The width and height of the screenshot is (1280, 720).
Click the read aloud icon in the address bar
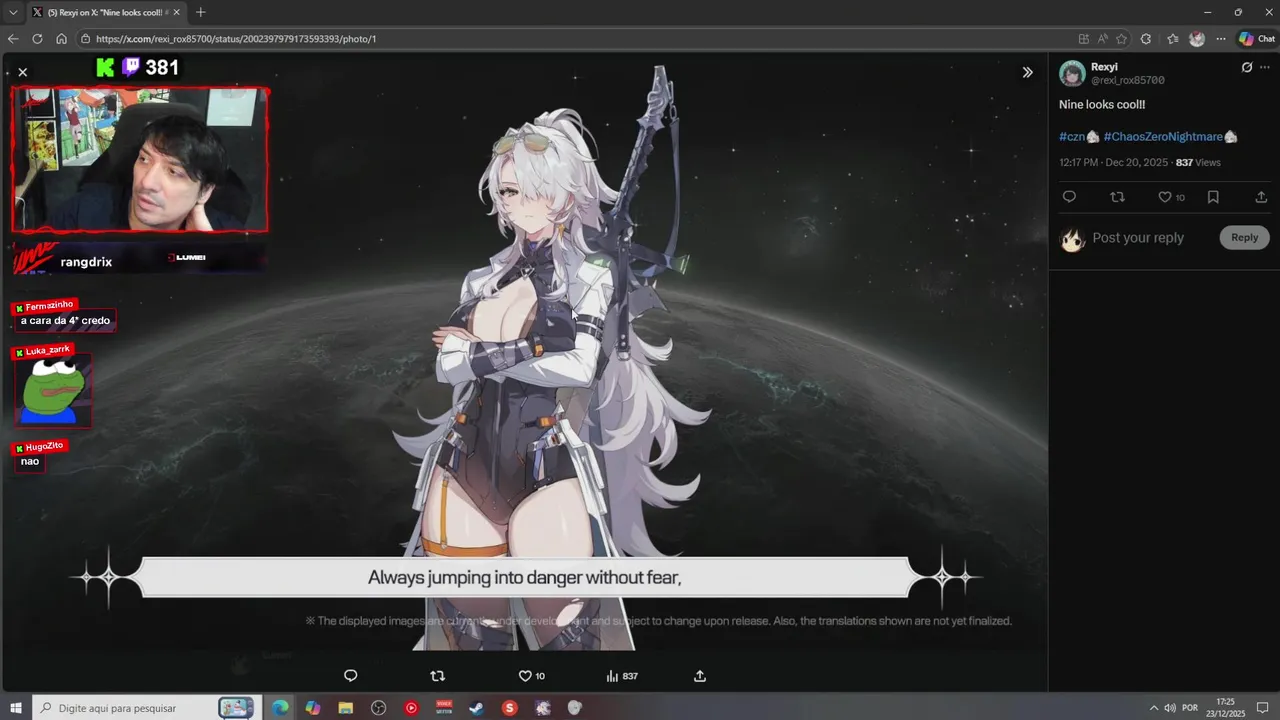[x=1103, y=39]
